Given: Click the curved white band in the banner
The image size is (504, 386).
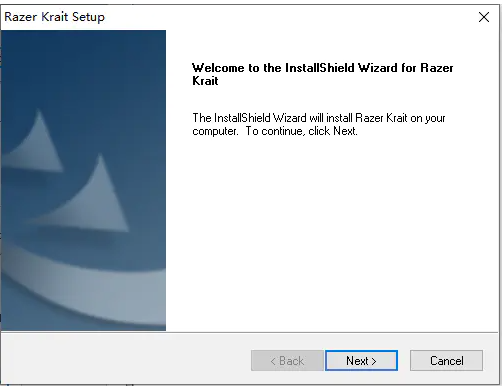Looking at the screenshot, I should pos(83,287).
